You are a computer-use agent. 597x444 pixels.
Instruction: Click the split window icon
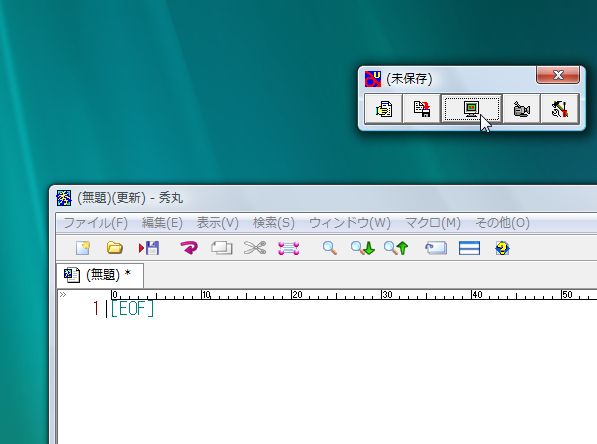coord(469,248)
